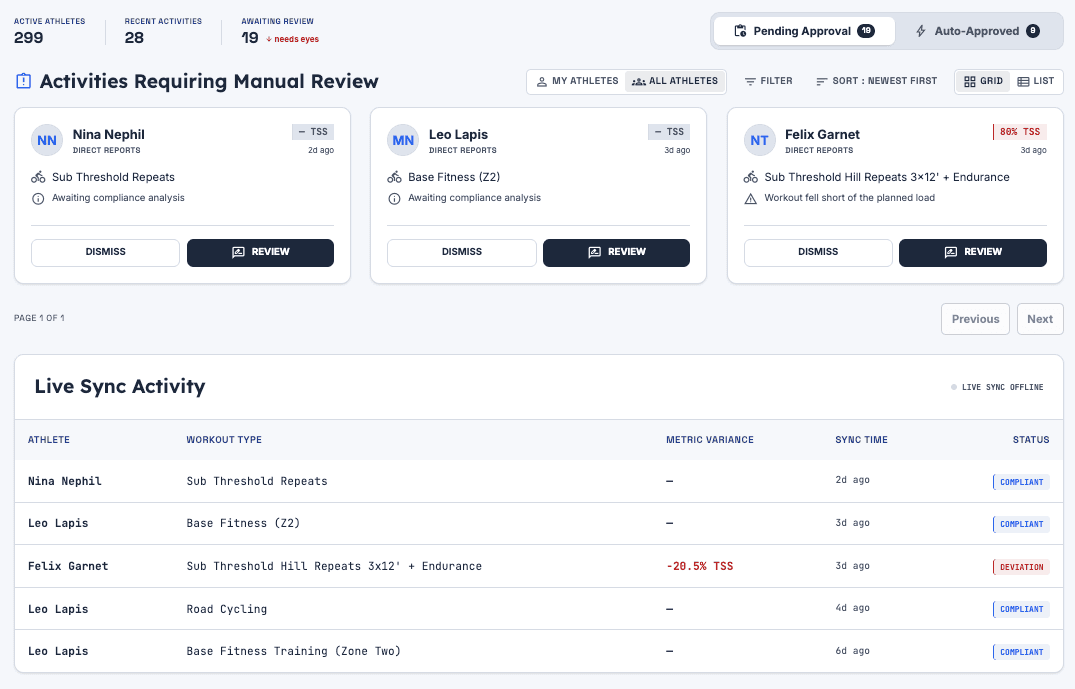1075x689 pixels.
Task: Go to the Next page
Action: (x=1040, y=319)
